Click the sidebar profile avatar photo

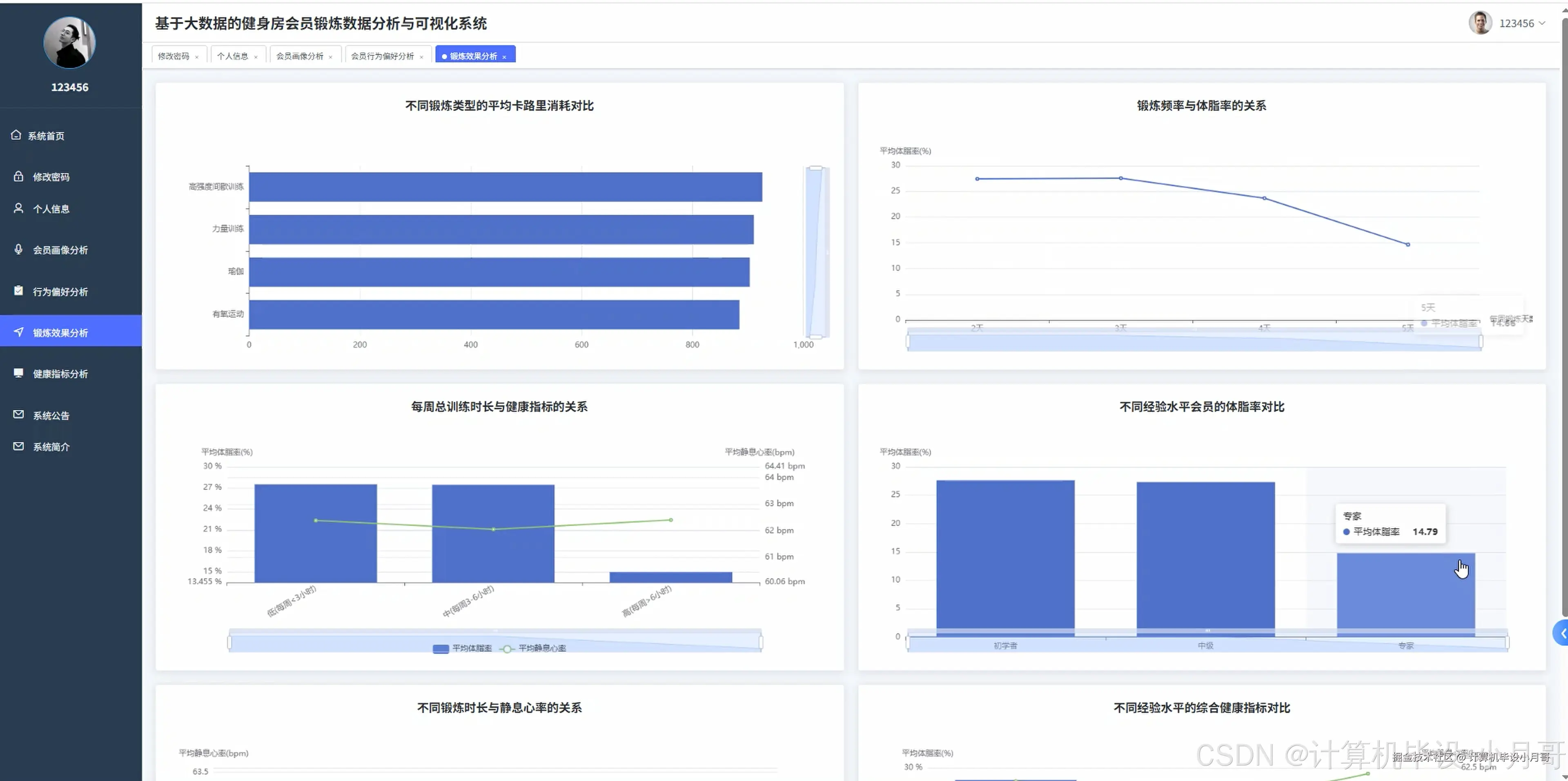[69, 42]
